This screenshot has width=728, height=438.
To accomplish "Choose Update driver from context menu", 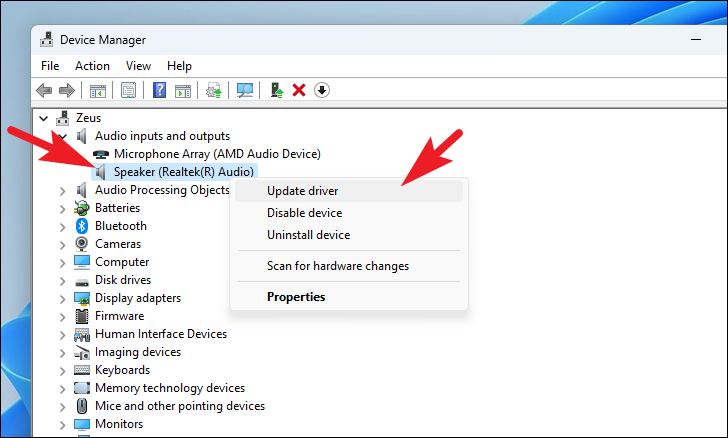I will (302, 190).
